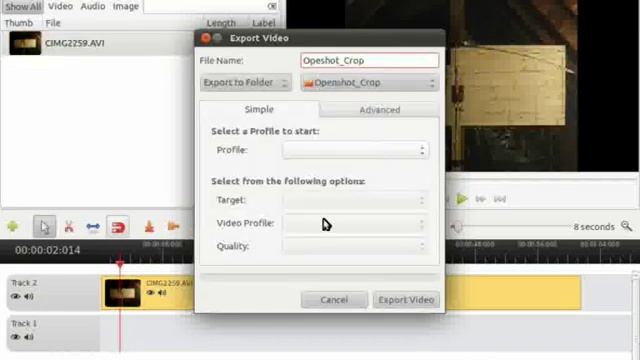Click the Label column header
640x360 pixels.
264,23
